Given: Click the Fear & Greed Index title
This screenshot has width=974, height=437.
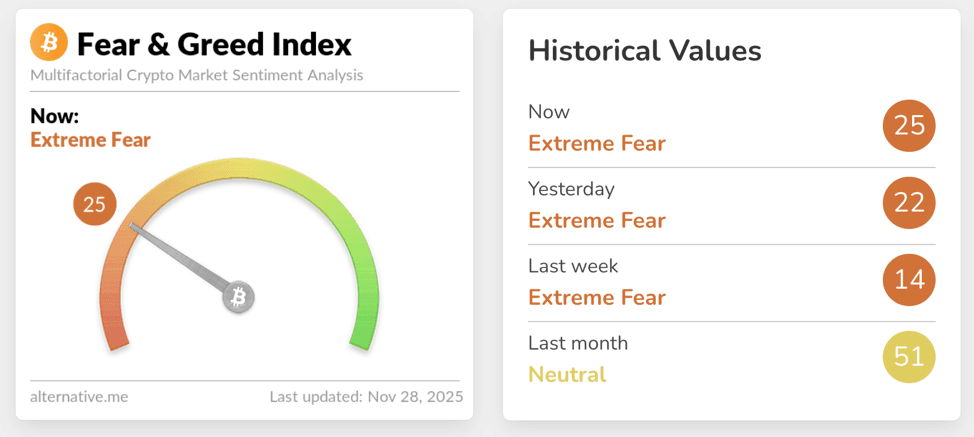Looking at the screenshot, I should (x=214, y=44).
